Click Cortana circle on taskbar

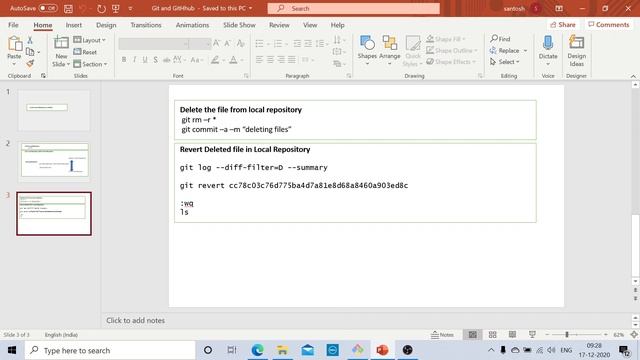[208, 350]
